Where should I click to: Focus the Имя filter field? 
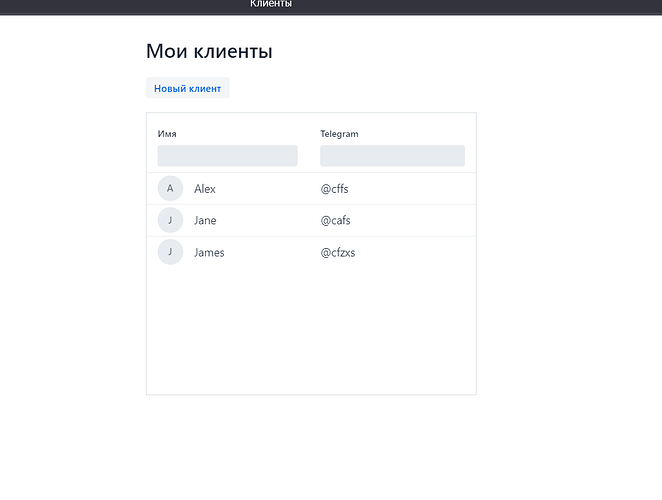click(x=227, y=156)
